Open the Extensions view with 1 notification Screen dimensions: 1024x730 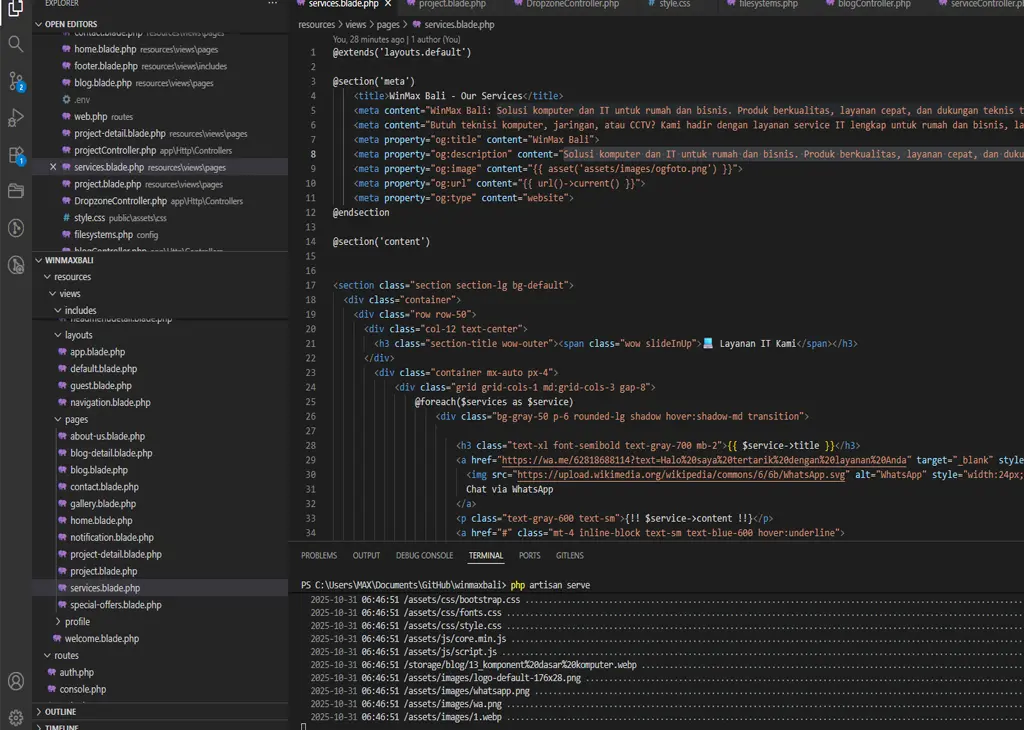(x=15, y=154)
